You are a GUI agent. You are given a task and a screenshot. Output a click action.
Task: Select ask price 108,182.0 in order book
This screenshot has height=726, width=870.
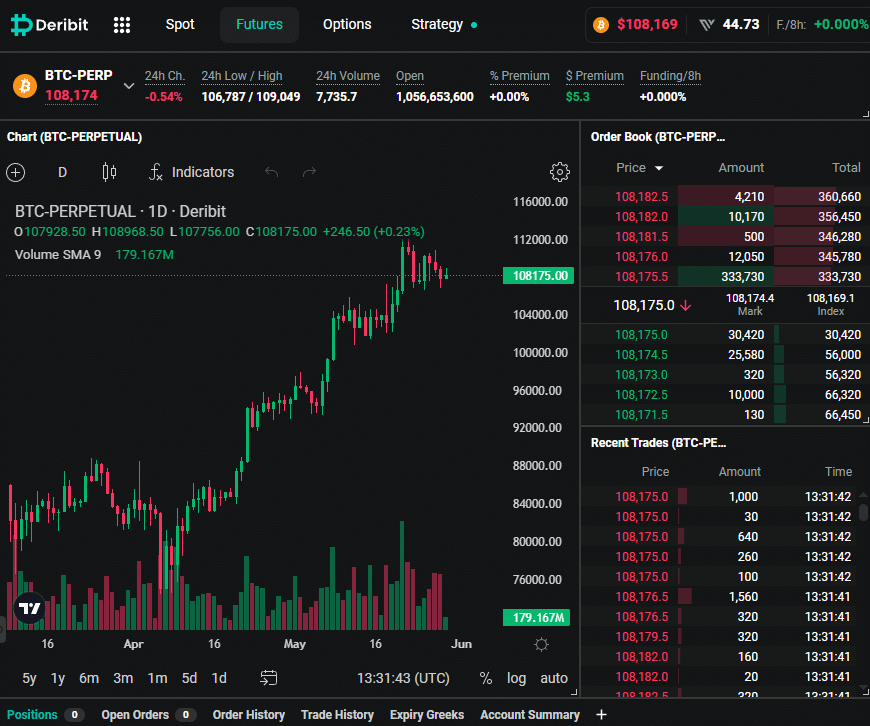[641, 216]
